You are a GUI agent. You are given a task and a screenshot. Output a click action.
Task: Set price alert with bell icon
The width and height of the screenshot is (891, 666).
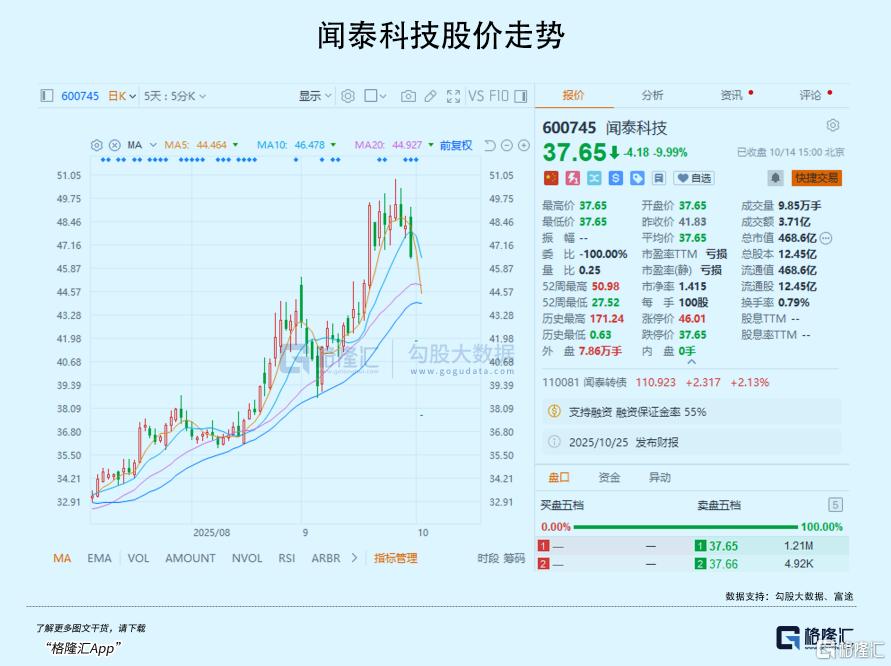[x=776, y=178]
